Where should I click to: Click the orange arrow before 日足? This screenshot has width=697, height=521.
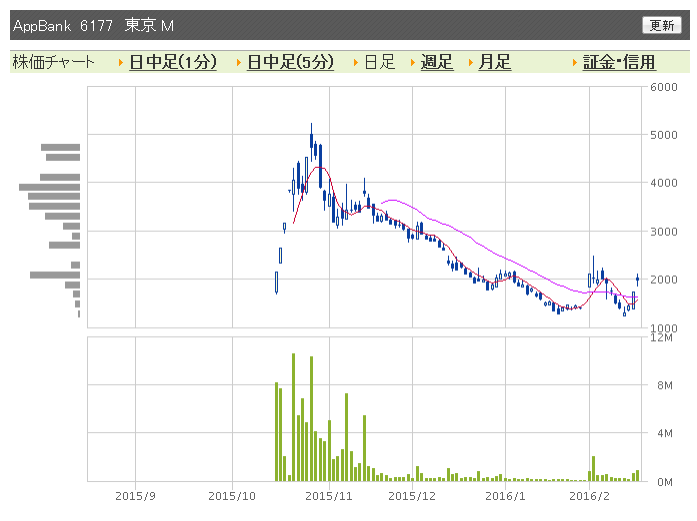click(356, 63)
